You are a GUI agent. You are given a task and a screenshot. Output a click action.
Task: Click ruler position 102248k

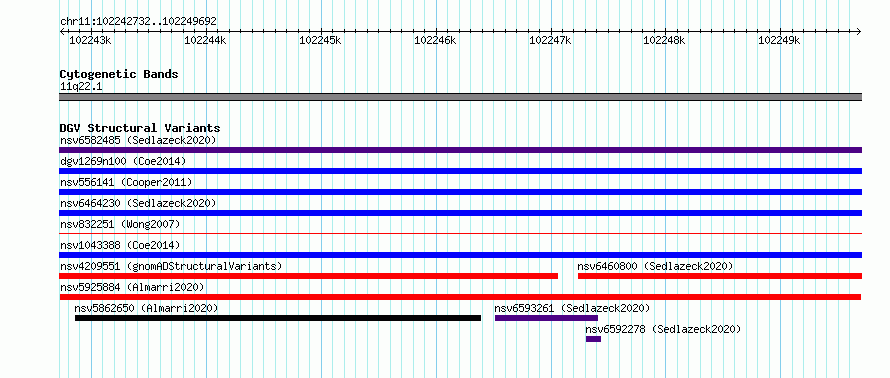[664, 40]
